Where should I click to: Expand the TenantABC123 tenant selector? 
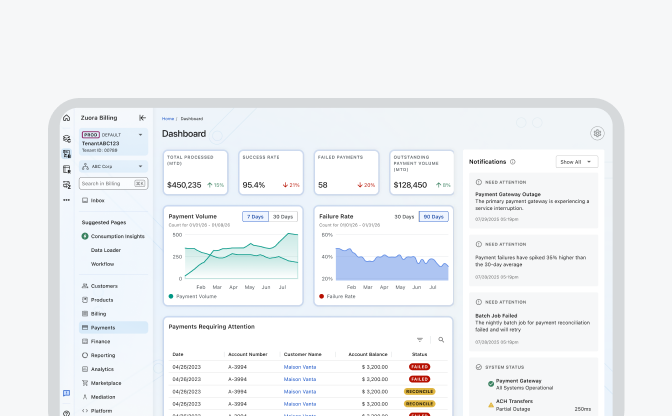tap(140, 135)
